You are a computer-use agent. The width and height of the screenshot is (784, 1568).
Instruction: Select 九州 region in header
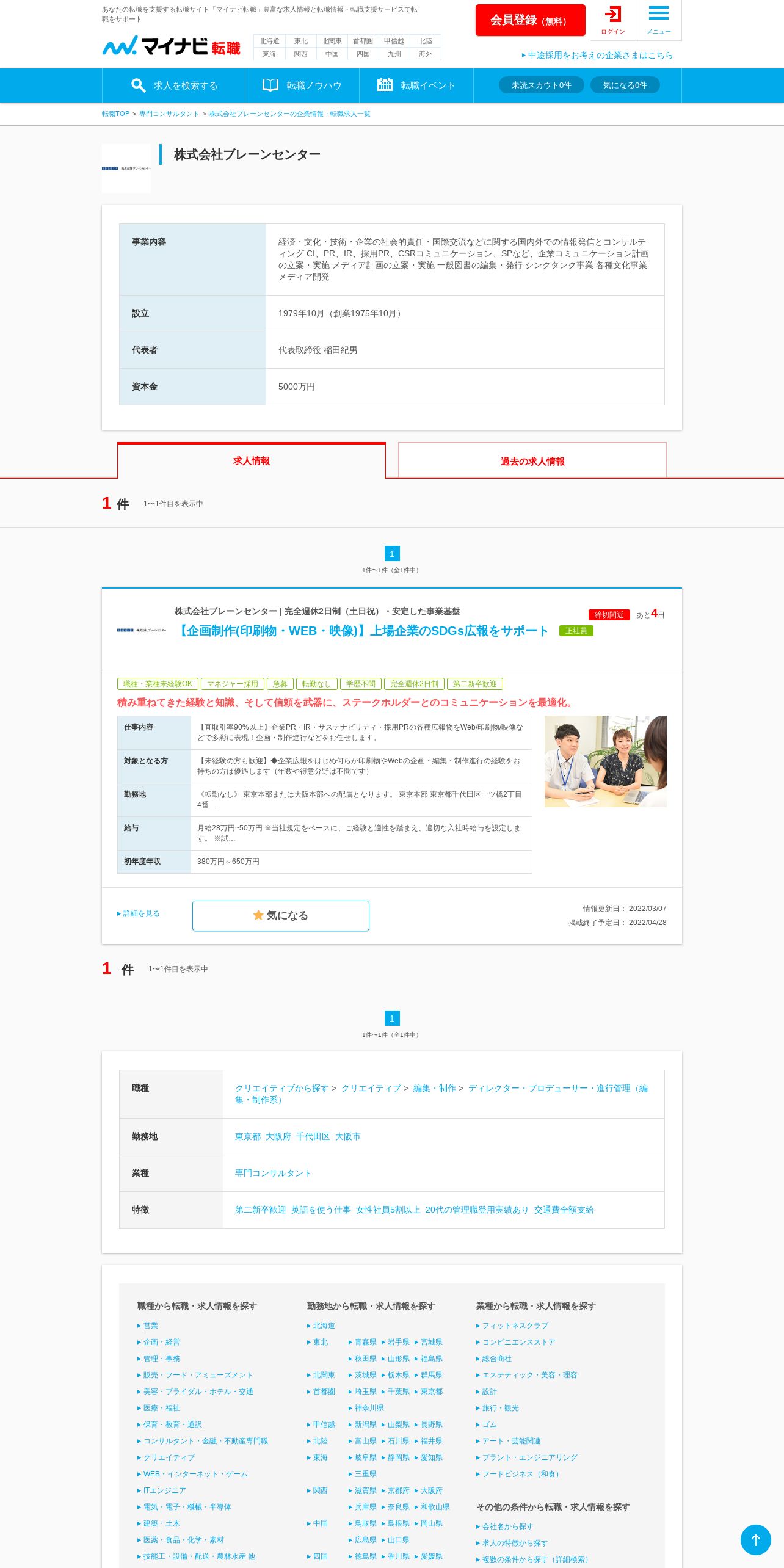click(394, 54)
